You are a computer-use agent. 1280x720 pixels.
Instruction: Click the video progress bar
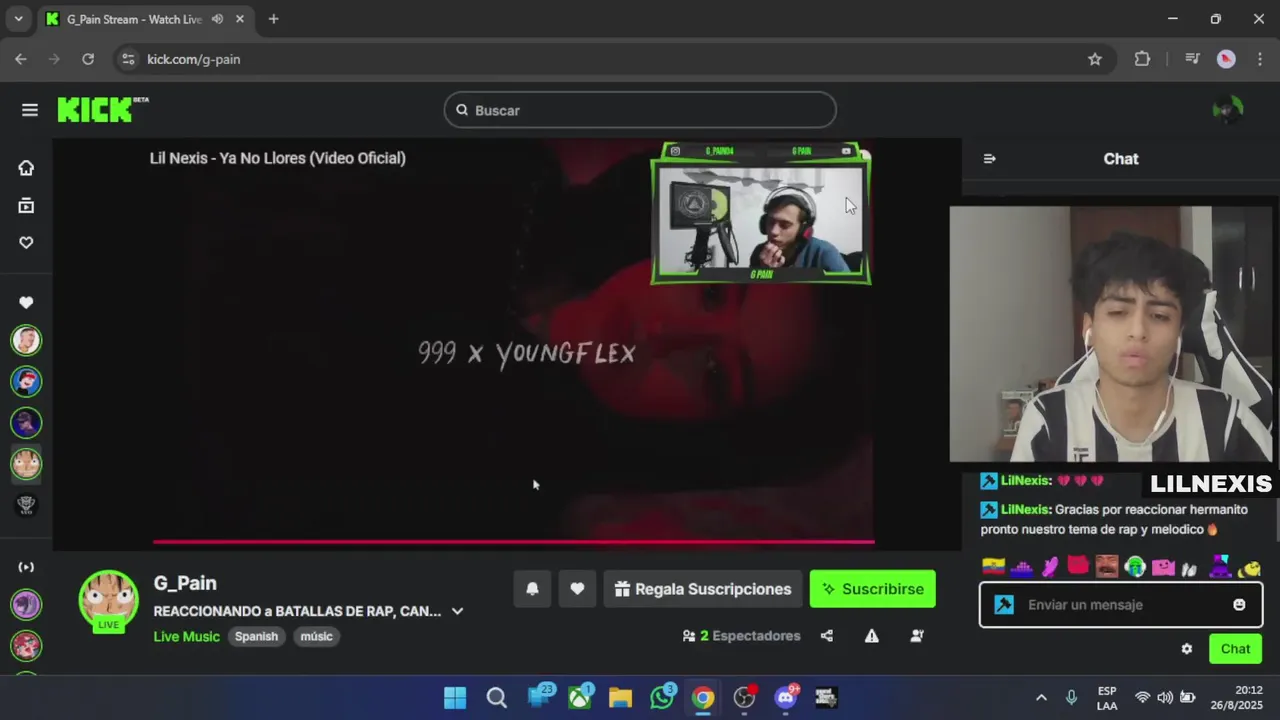(514, 542)
